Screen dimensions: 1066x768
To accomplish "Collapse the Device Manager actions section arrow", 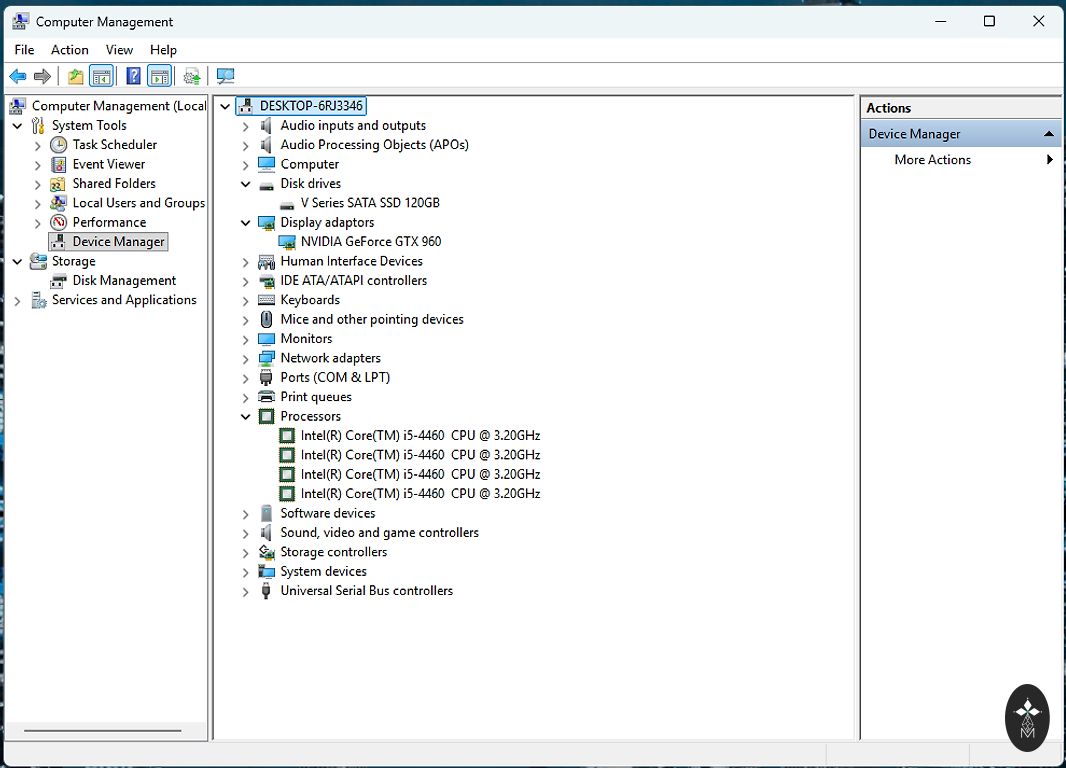I will click(1049, 134).
